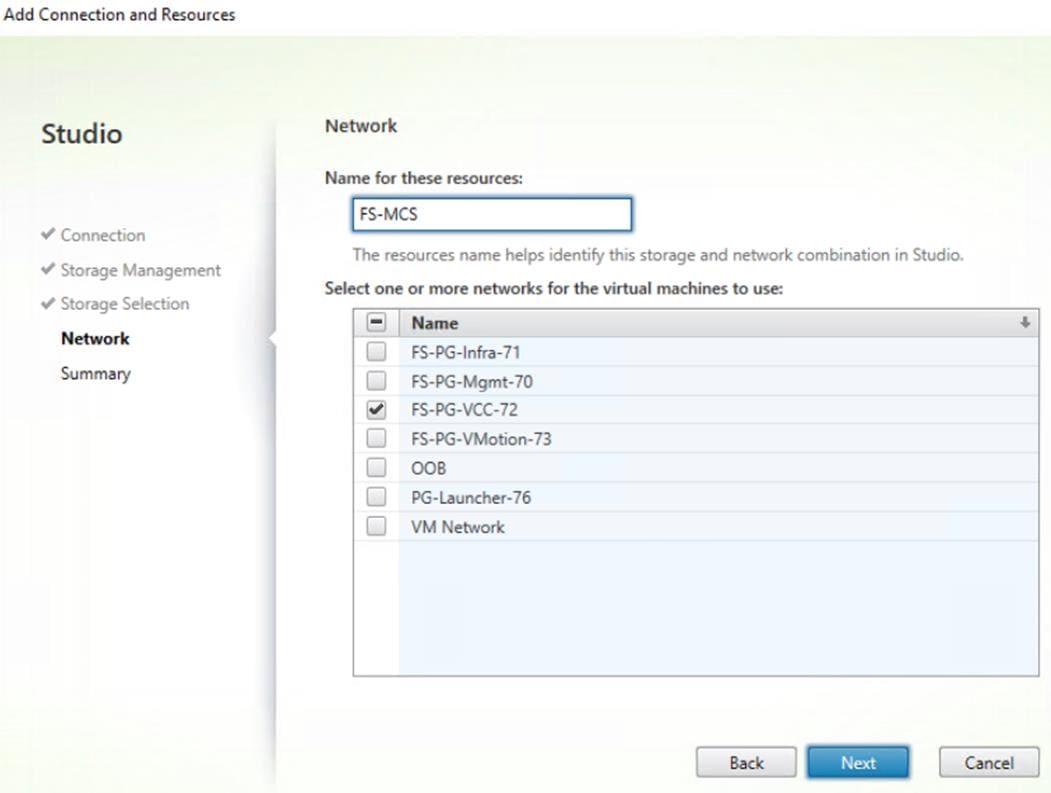The height and width of the screenshot is (793, 1051).
Task: Select the OOB network checkbox
Action: [376, 467]
